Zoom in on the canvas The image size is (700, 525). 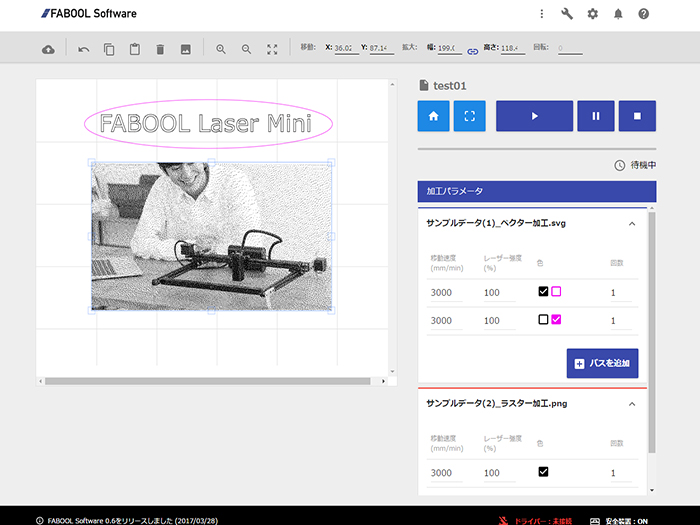pos(221,50)
